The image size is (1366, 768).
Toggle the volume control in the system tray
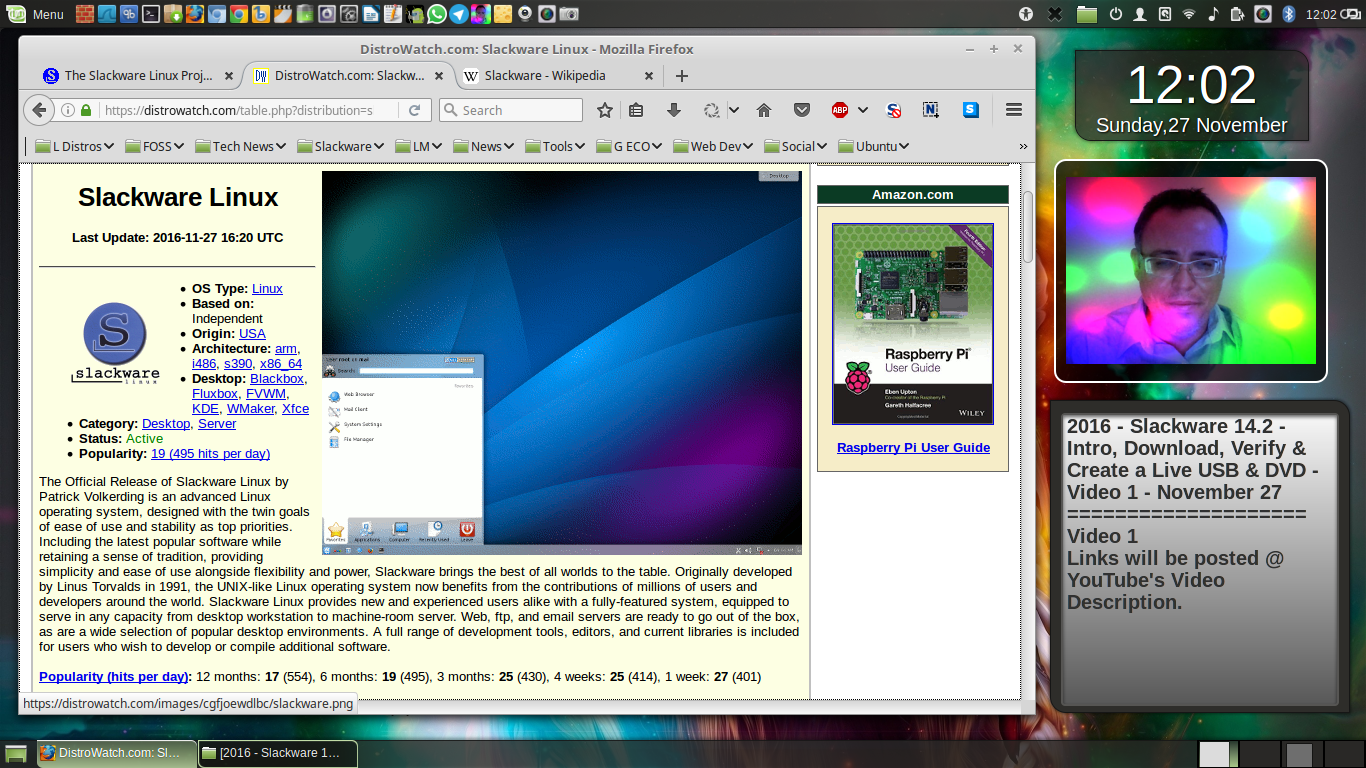click(x=1213, y=14)
